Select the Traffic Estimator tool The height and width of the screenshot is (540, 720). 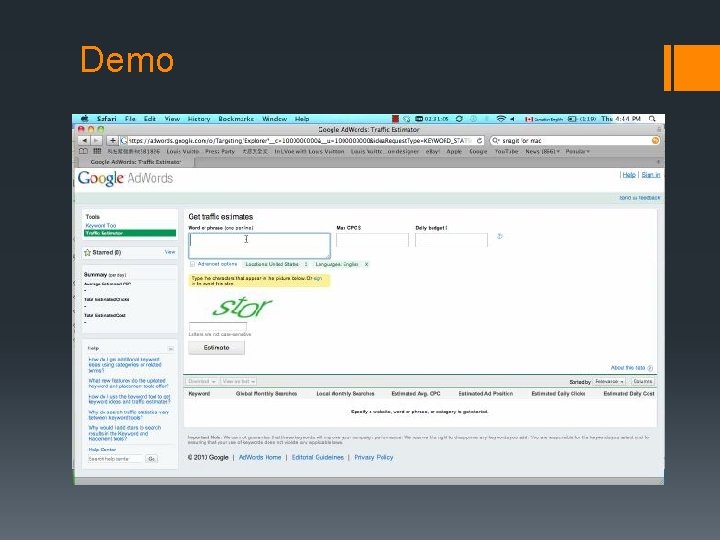[130, 233]
